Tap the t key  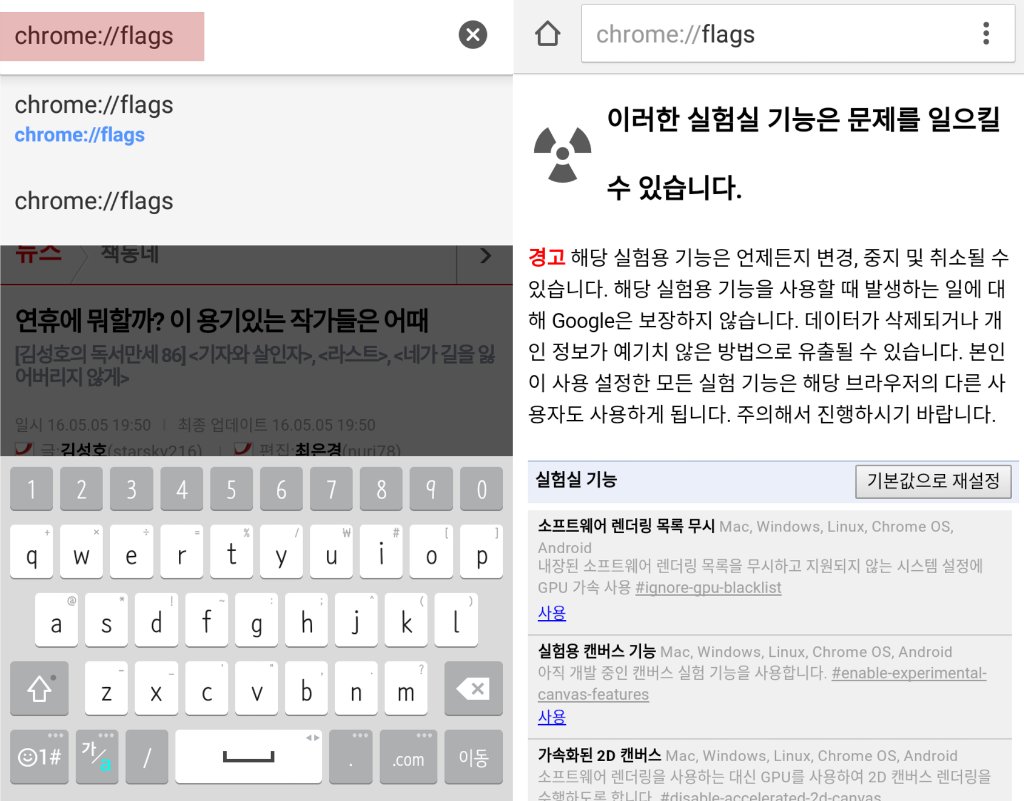(231, 552)
